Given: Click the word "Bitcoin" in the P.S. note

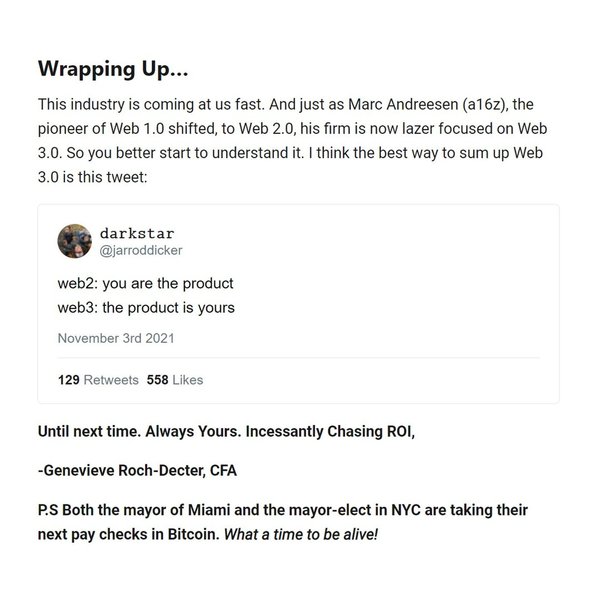Looking at the screenshot, I should 191,534.
